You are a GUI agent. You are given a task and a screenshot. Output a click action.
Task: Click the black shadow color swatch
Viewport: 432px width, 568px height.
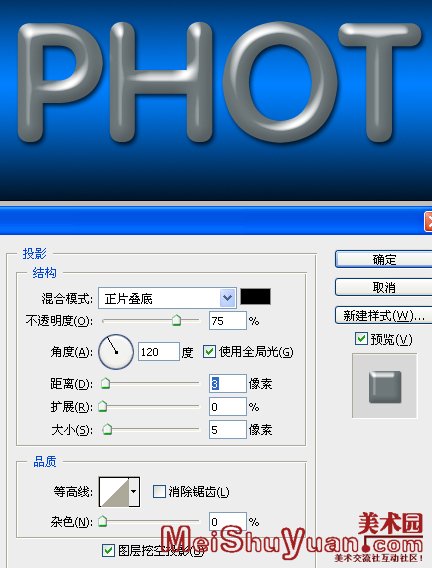(x=255, y=297)
